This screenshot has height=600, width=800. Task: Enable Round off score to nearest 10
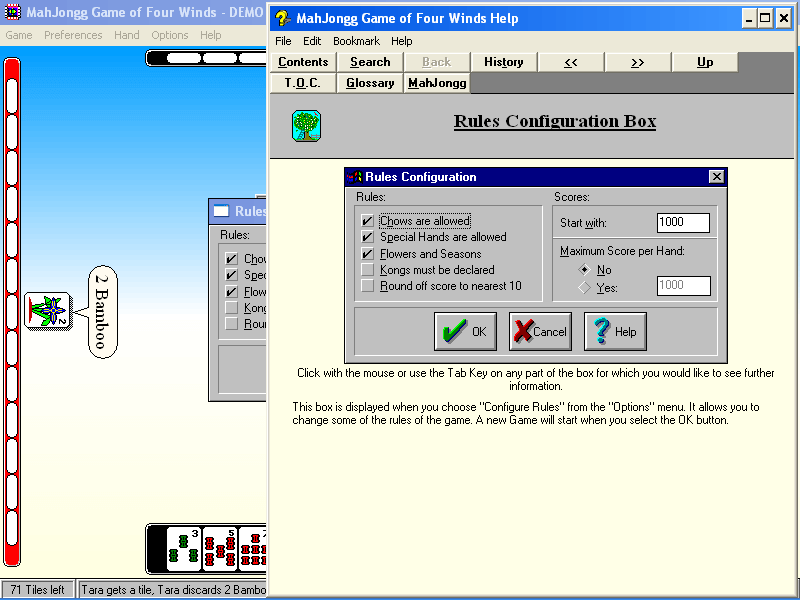tap(367, 286)
